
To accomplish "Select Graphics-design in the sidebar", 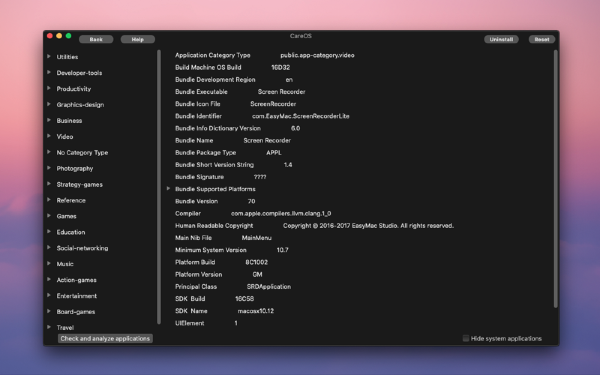I will tap(80, 105).
